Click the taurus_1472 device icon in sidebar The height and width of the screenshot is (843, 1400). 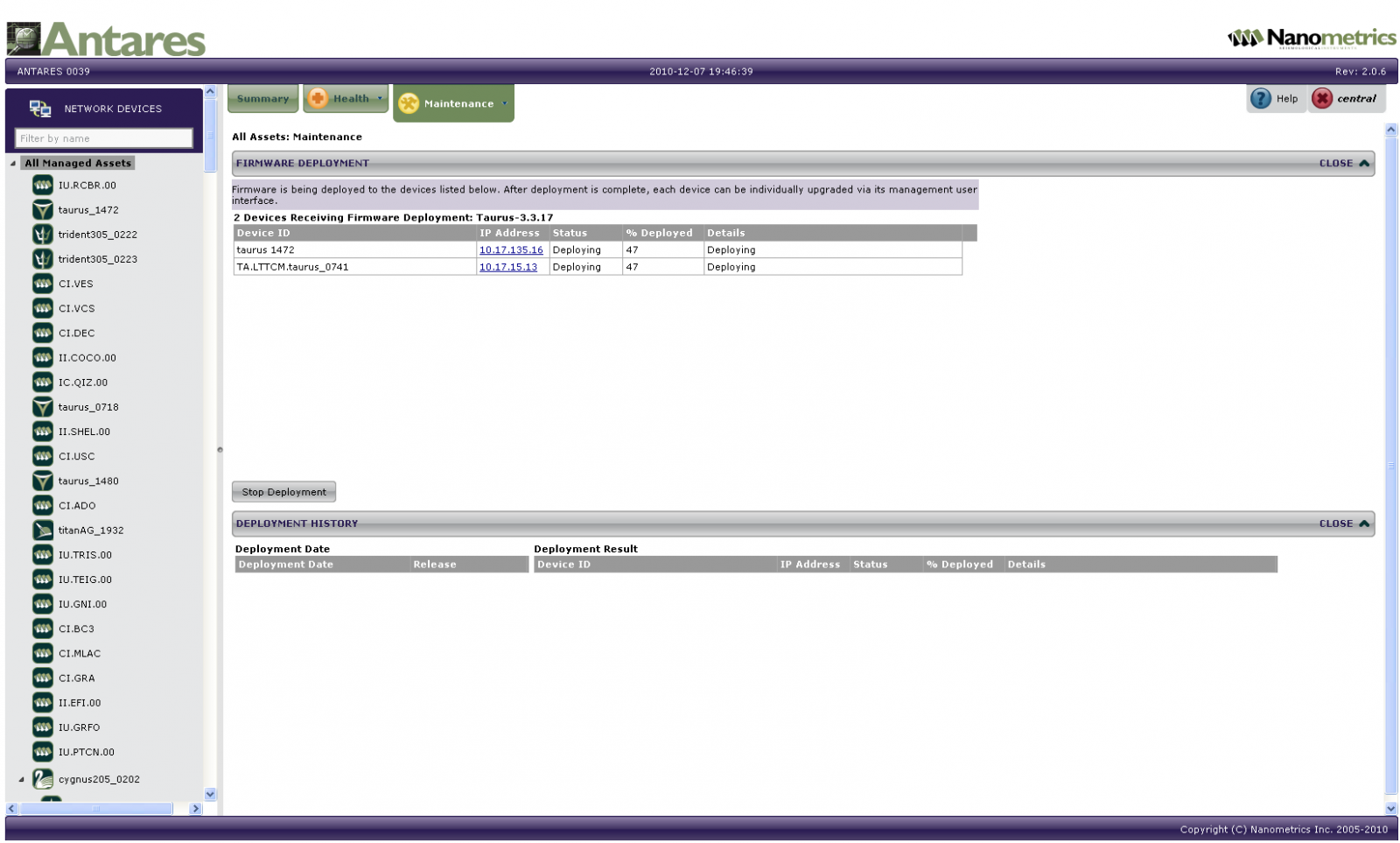point(43,209)
